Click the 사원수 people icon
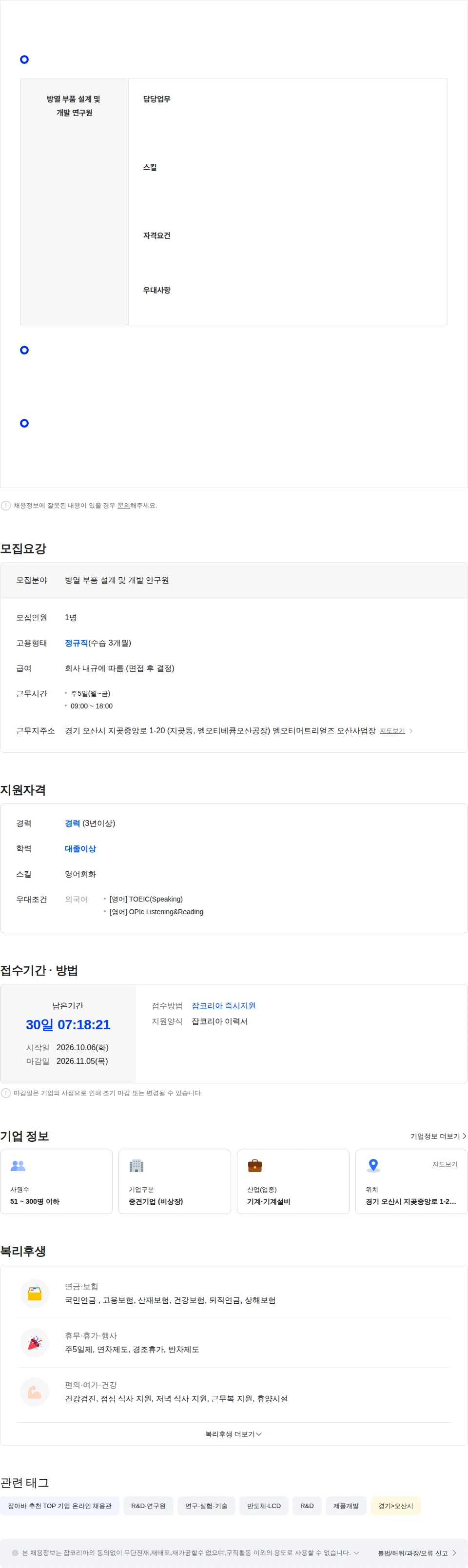 click(18, 1166)
